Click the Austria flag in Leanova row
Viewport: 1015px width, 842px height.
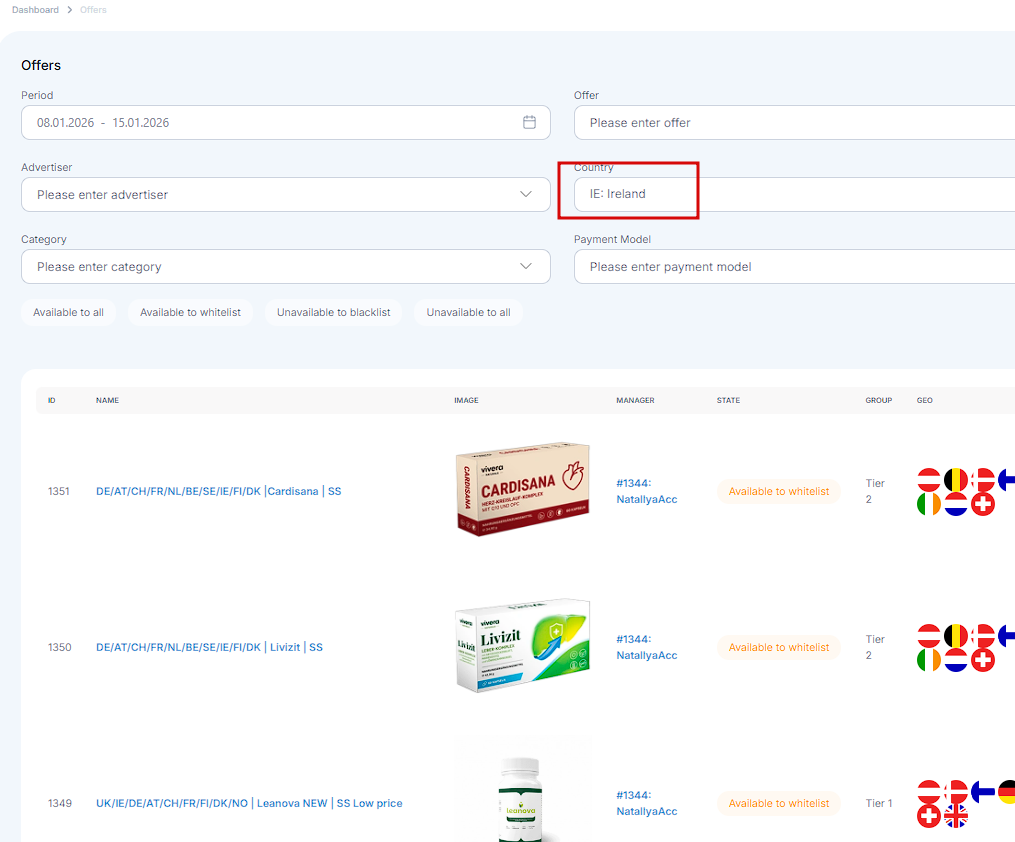(x=929, y=792)
